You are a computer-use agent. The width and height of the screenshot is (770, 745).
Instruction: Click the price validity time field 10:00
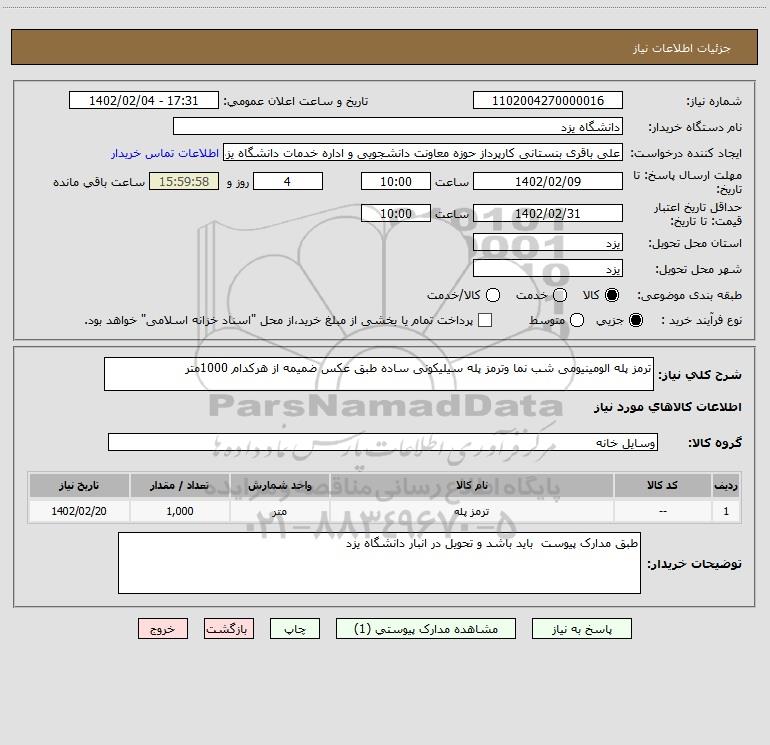pyautogui.click(x=396, y=213)
